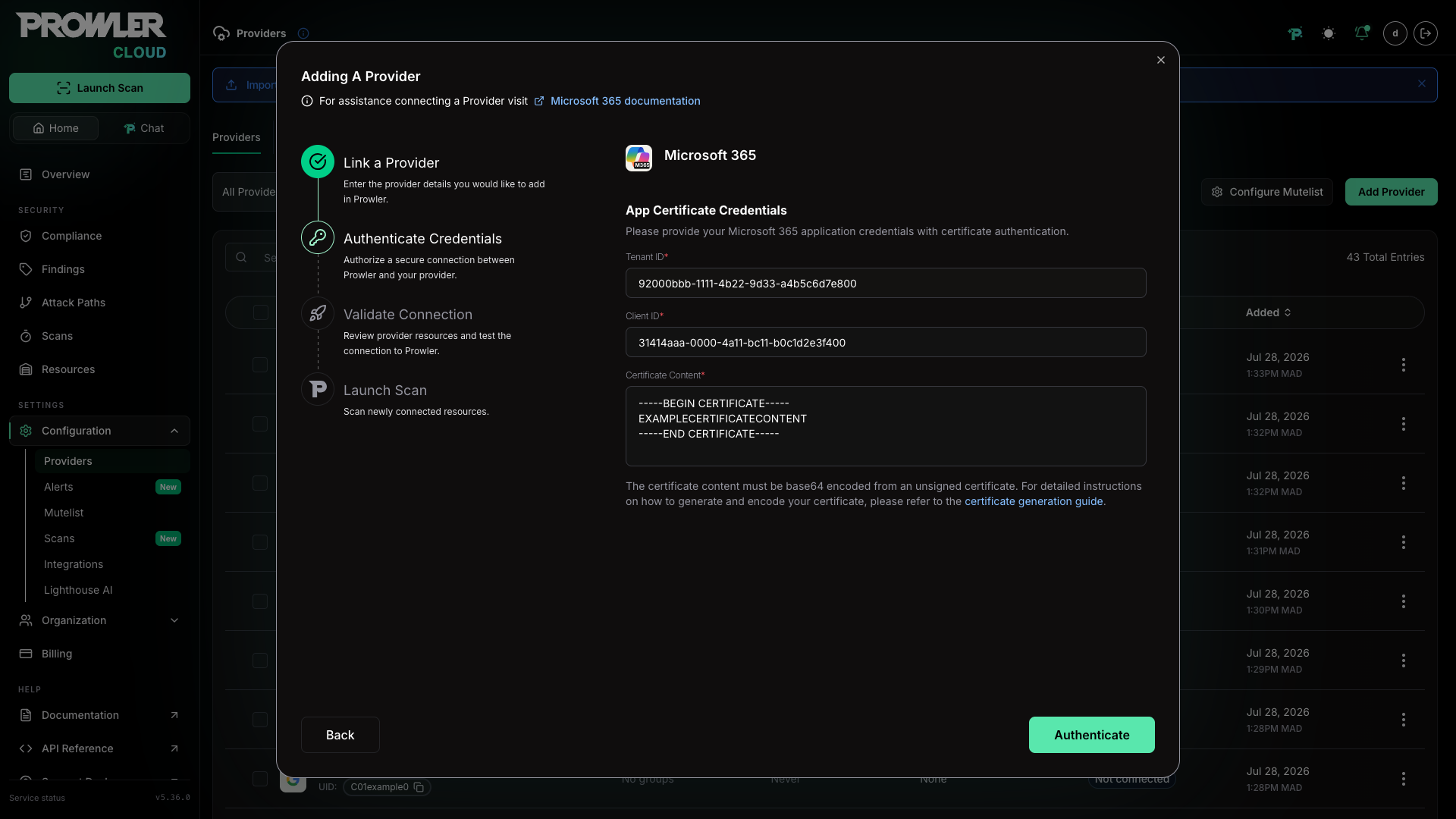The width and height of the screenshot is (1456, 819).
Task: Focus the Client ID field
Action: coord(886,342)
